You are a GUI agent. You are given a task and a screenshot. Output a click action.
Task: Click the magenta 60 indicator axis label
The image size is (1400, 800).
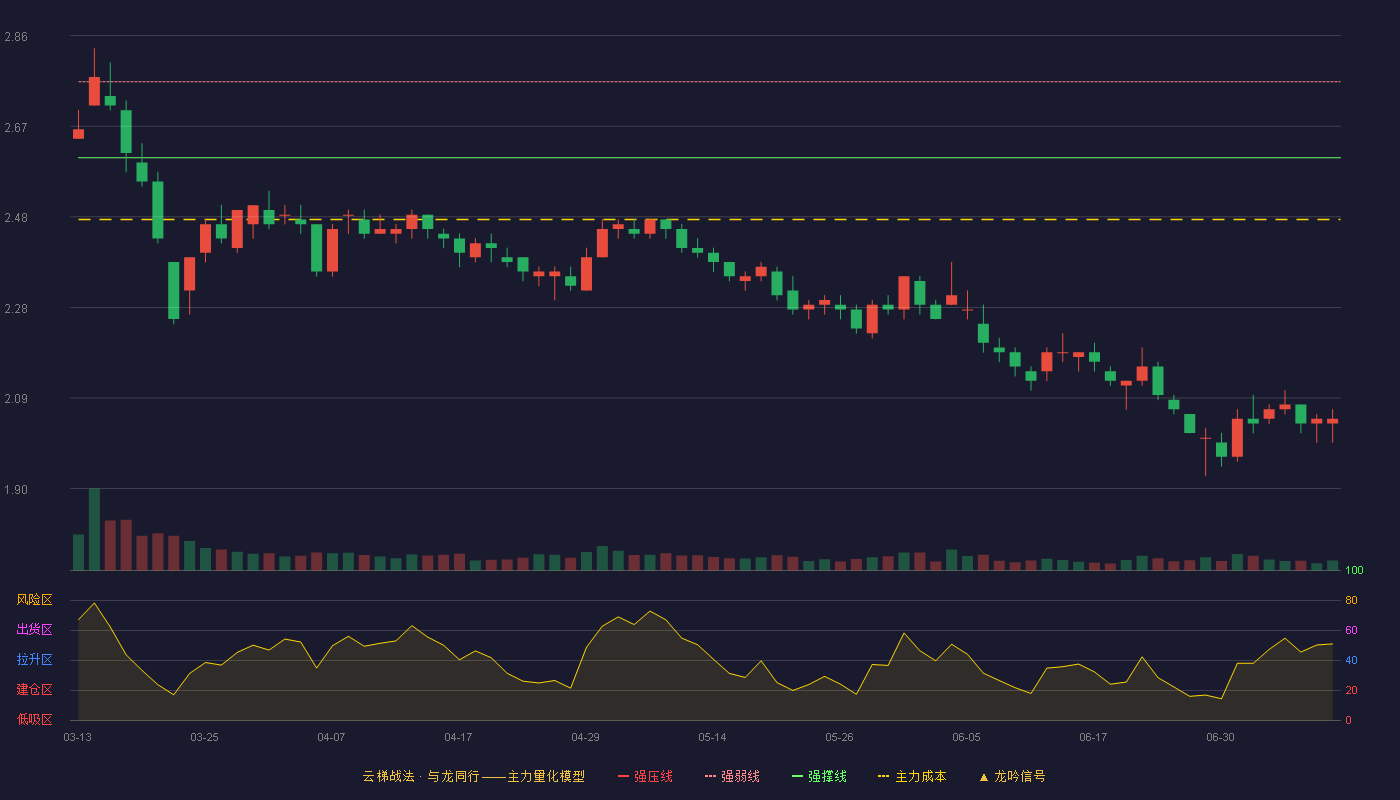pos(1351,631)
